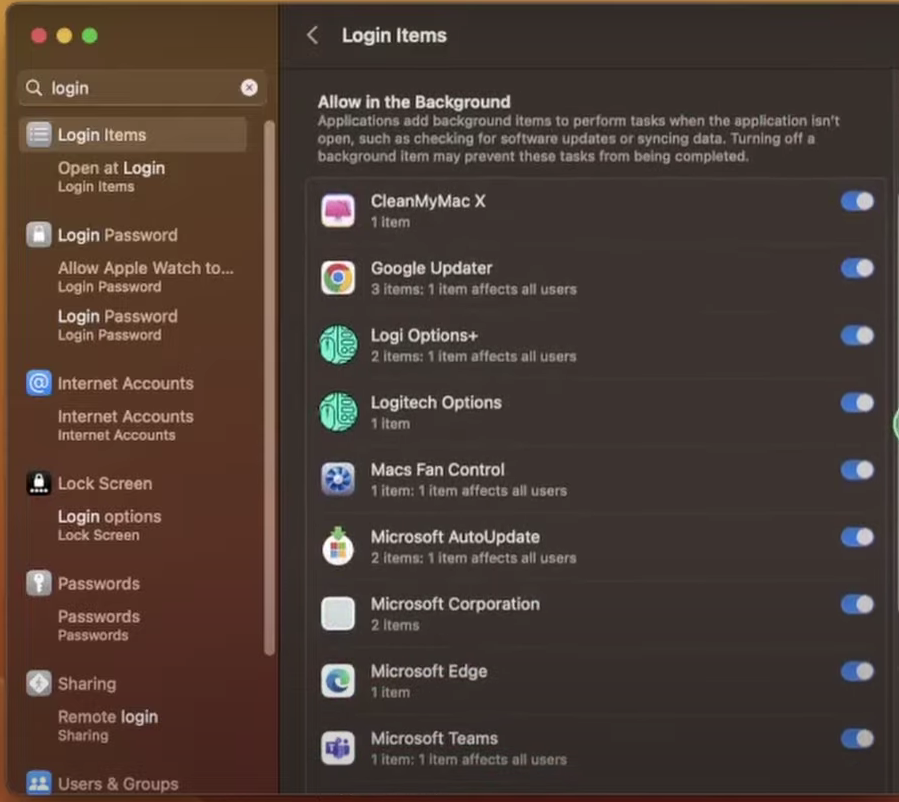Open Remote login under Sharing
This screenshot has height=802, width=899.
point(108,725)
